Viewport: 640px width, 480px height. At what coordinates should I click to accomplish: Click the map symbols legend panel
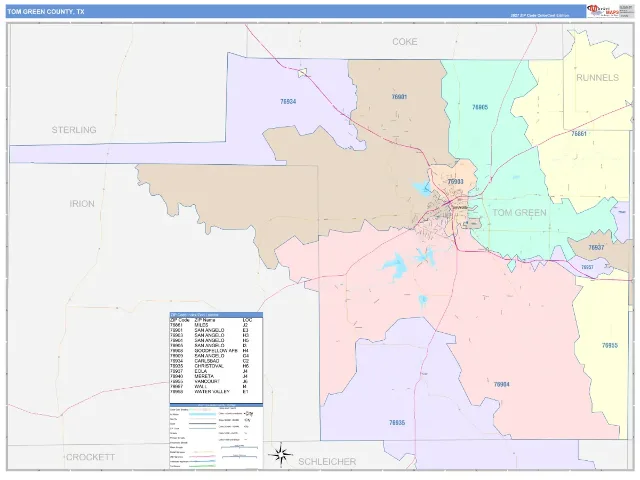coord(216,436)
